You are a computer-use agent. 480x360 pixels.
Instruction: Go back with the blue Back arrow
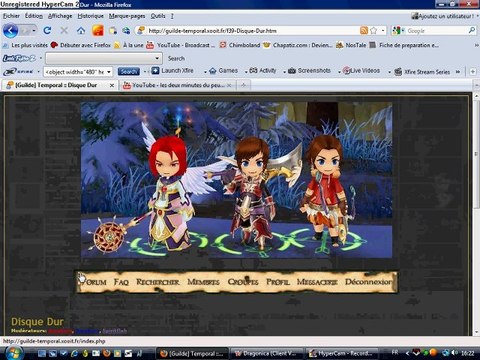[11, 31]
